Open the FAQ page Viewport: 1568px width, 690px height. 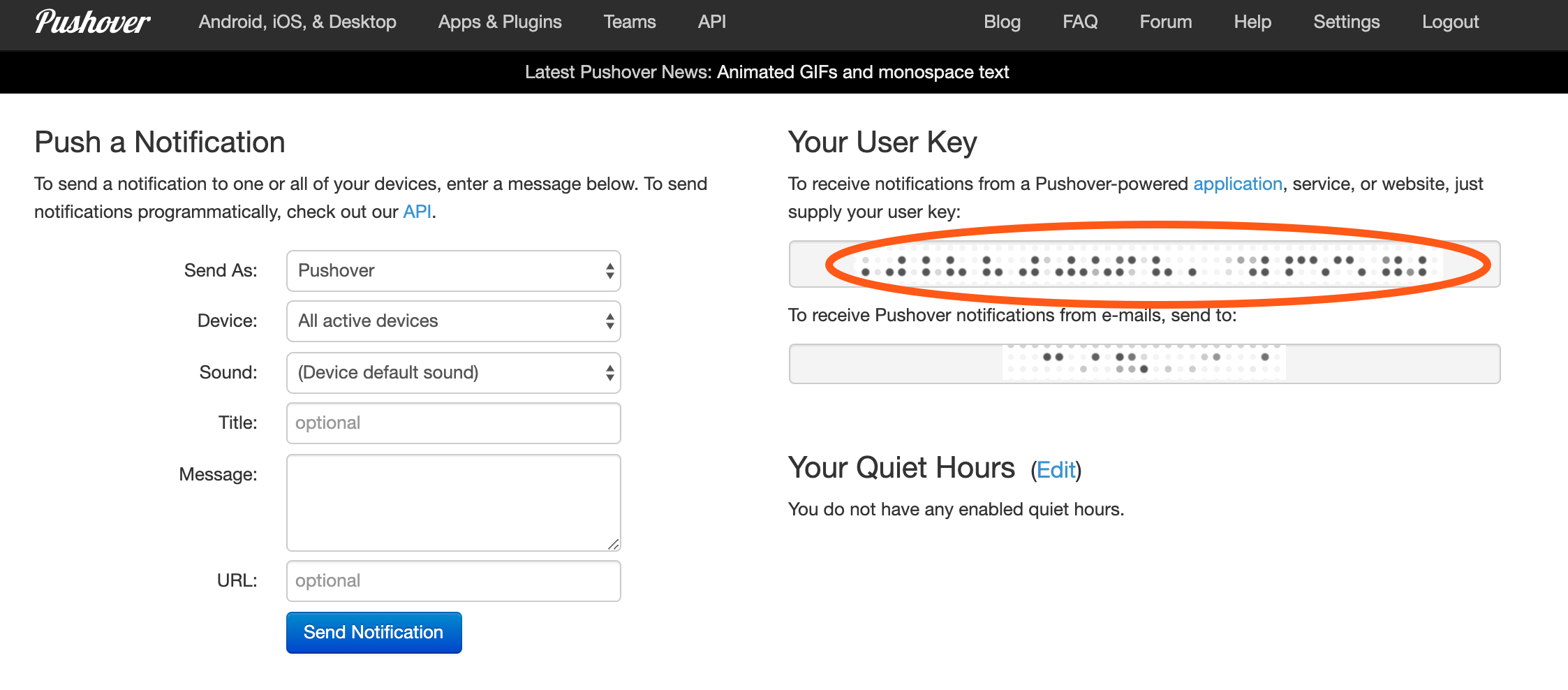pos(1080,22)
